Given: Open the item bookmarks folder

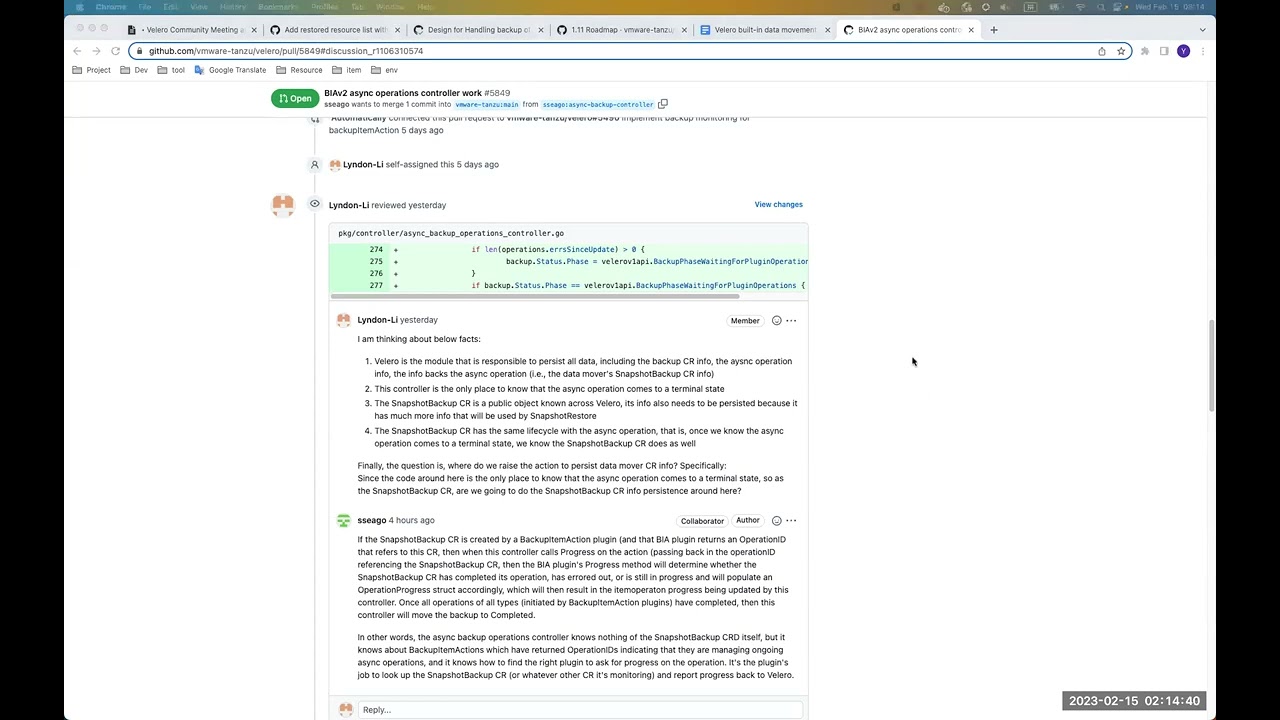Looking at the screenshot, I should tap(346, 70).
